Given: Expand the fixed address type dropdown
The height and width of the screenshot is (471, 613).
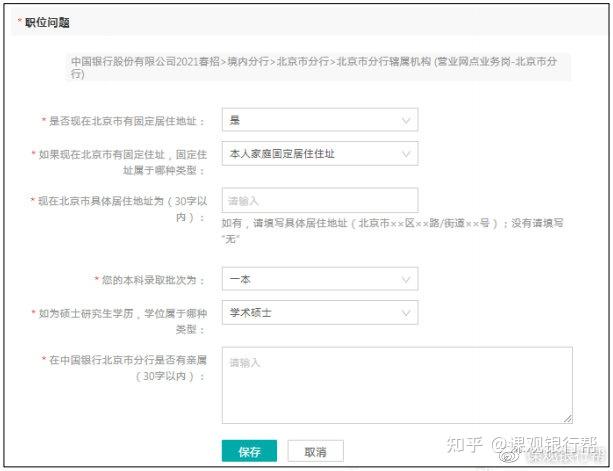Looking at the screenshot, I should pyautogui.click(x=320, y=154).
